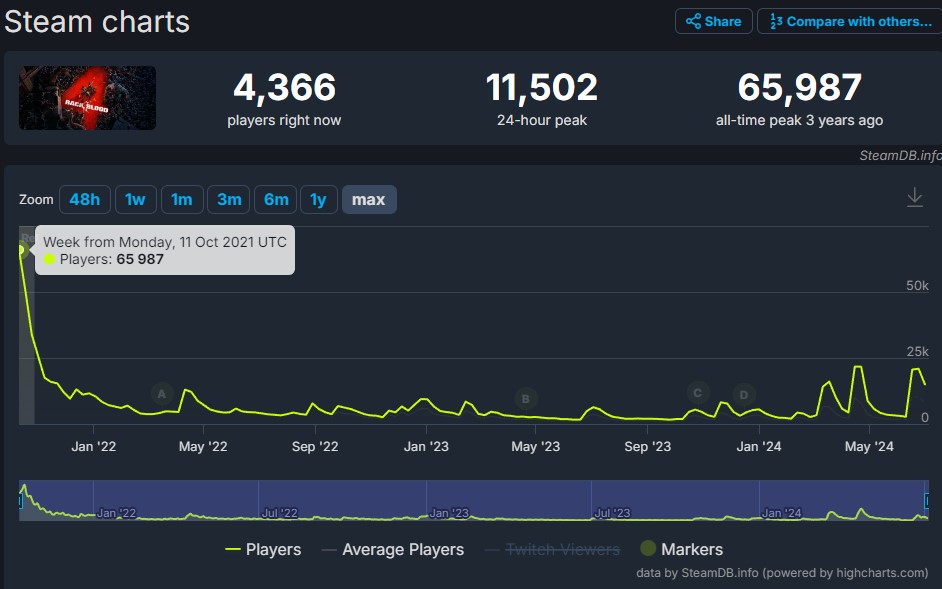Screen dimensions: 942x589
Task: Click the Steam charts heading
Action: coord(97,22)
